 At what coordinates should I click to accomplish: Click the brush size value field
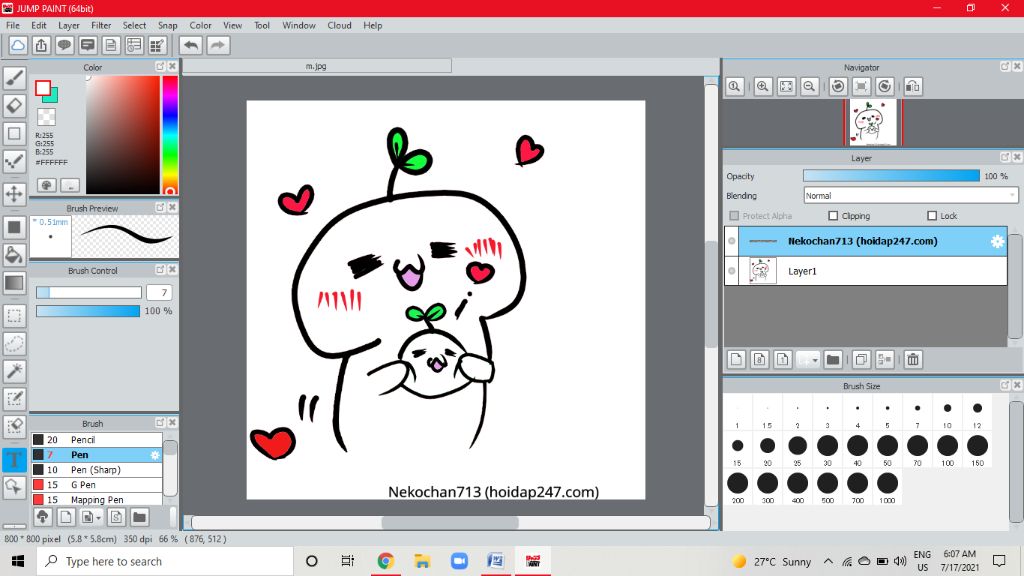pyautogui.click(x=159, y=293)
